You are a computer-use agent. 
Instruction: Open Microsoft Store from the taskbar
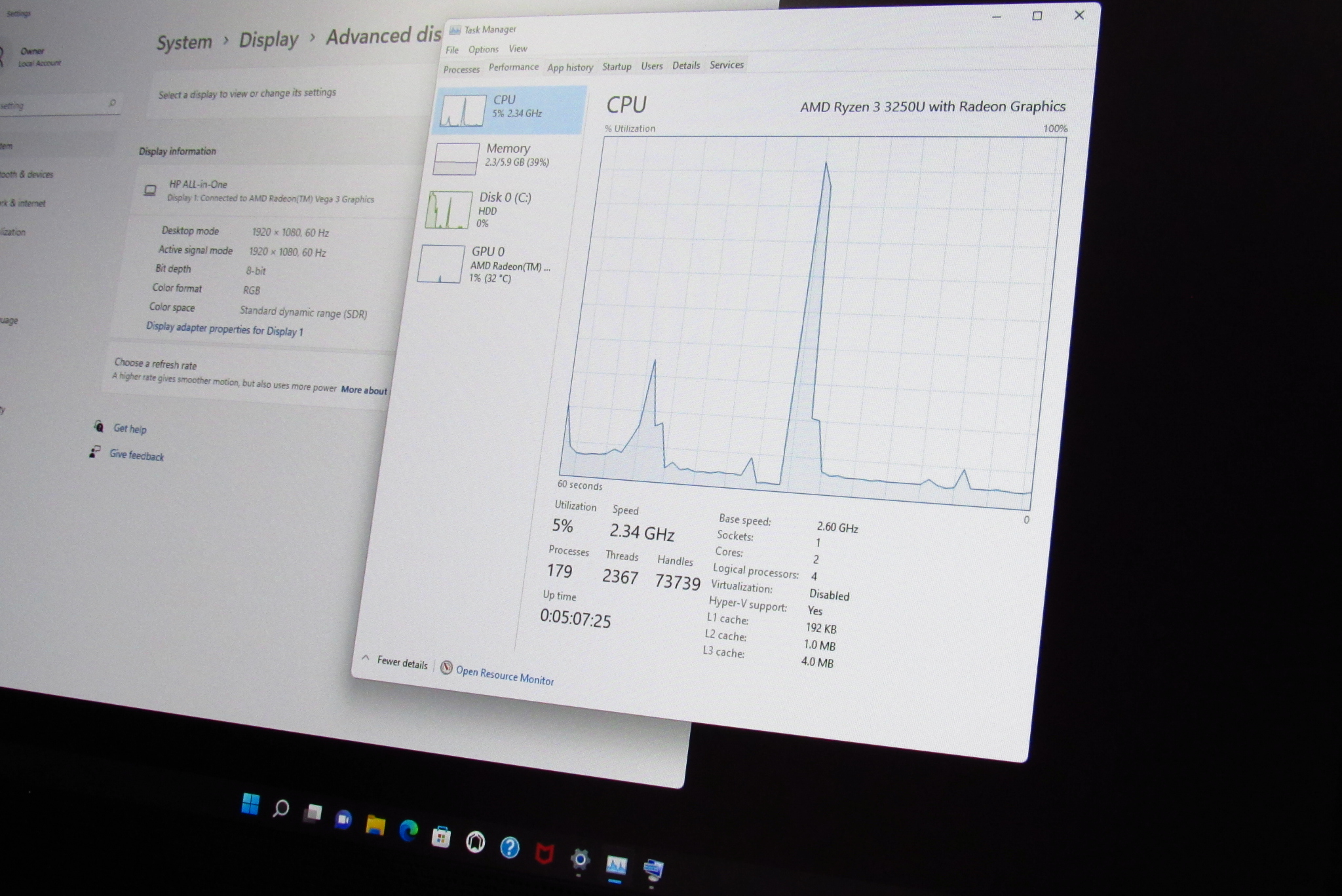click(441, 837)
